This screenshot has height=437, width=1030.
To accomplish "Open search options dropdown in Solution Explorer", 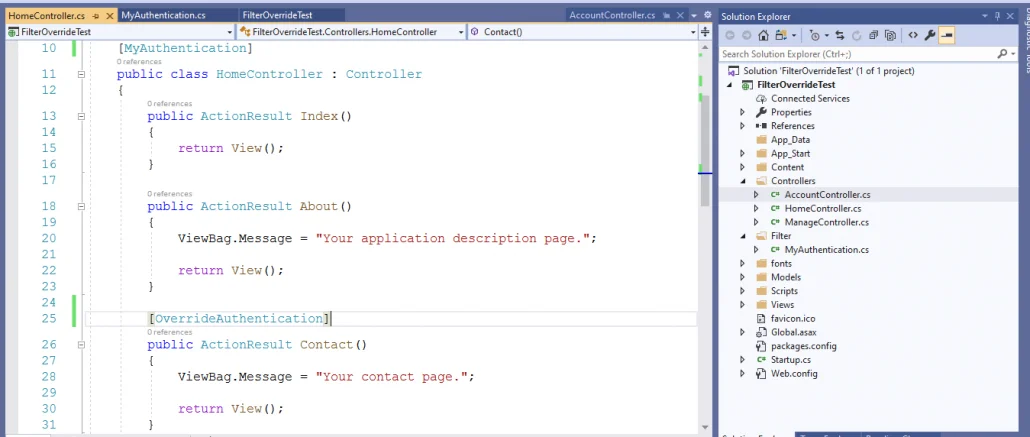I will [1013, 54].
